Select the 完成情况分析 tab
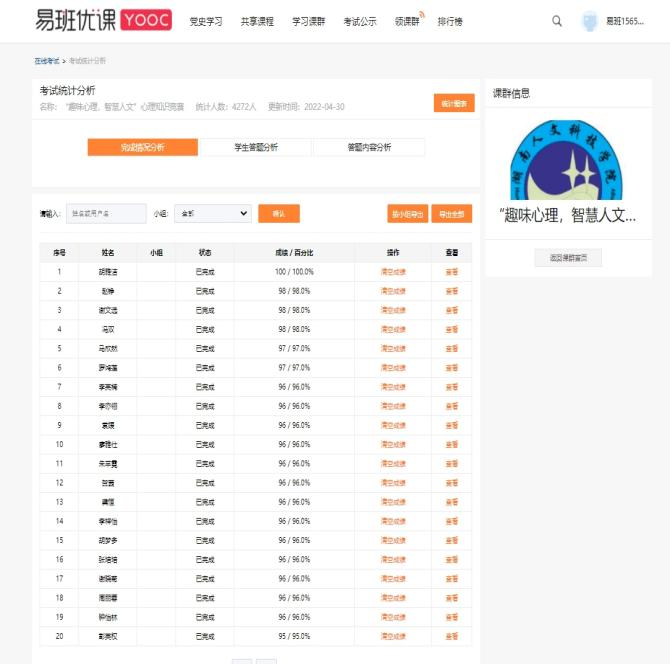The height and width of the screenshot is (664, 670). tap(143, 148)
